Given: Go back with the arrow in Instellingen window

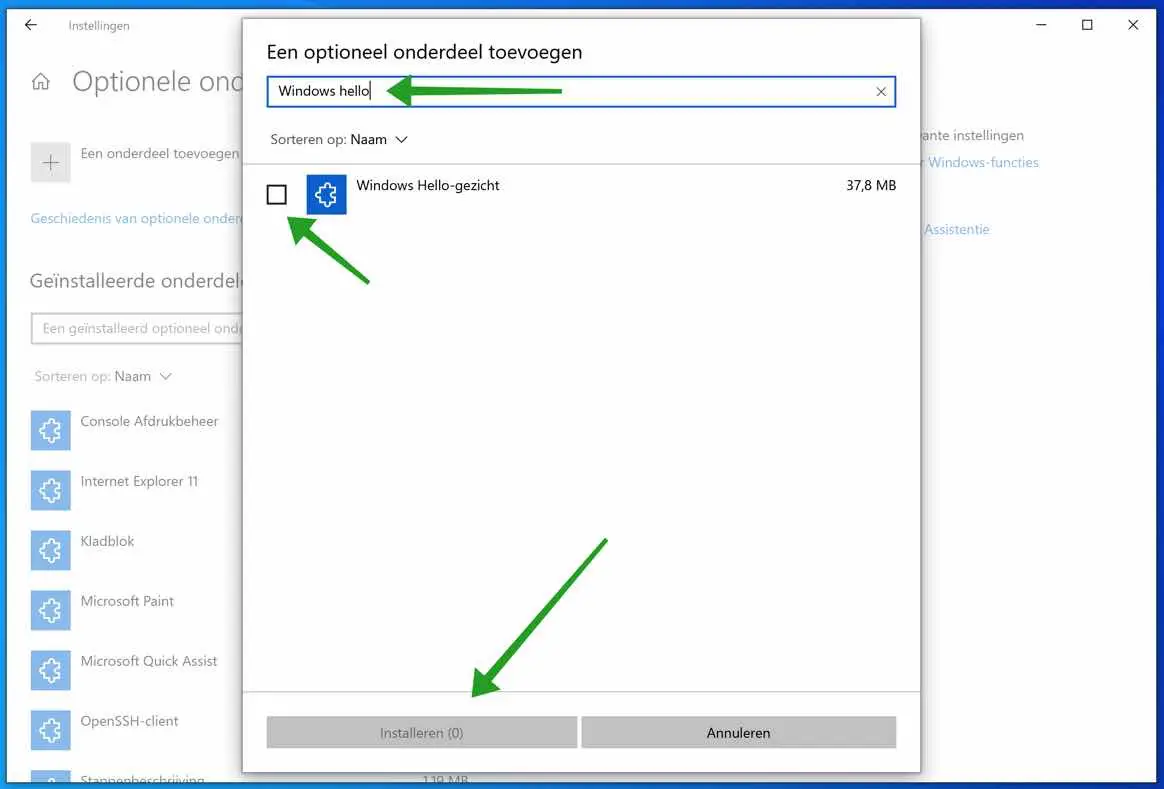Looking at the screenshot, I should [30, 25].
